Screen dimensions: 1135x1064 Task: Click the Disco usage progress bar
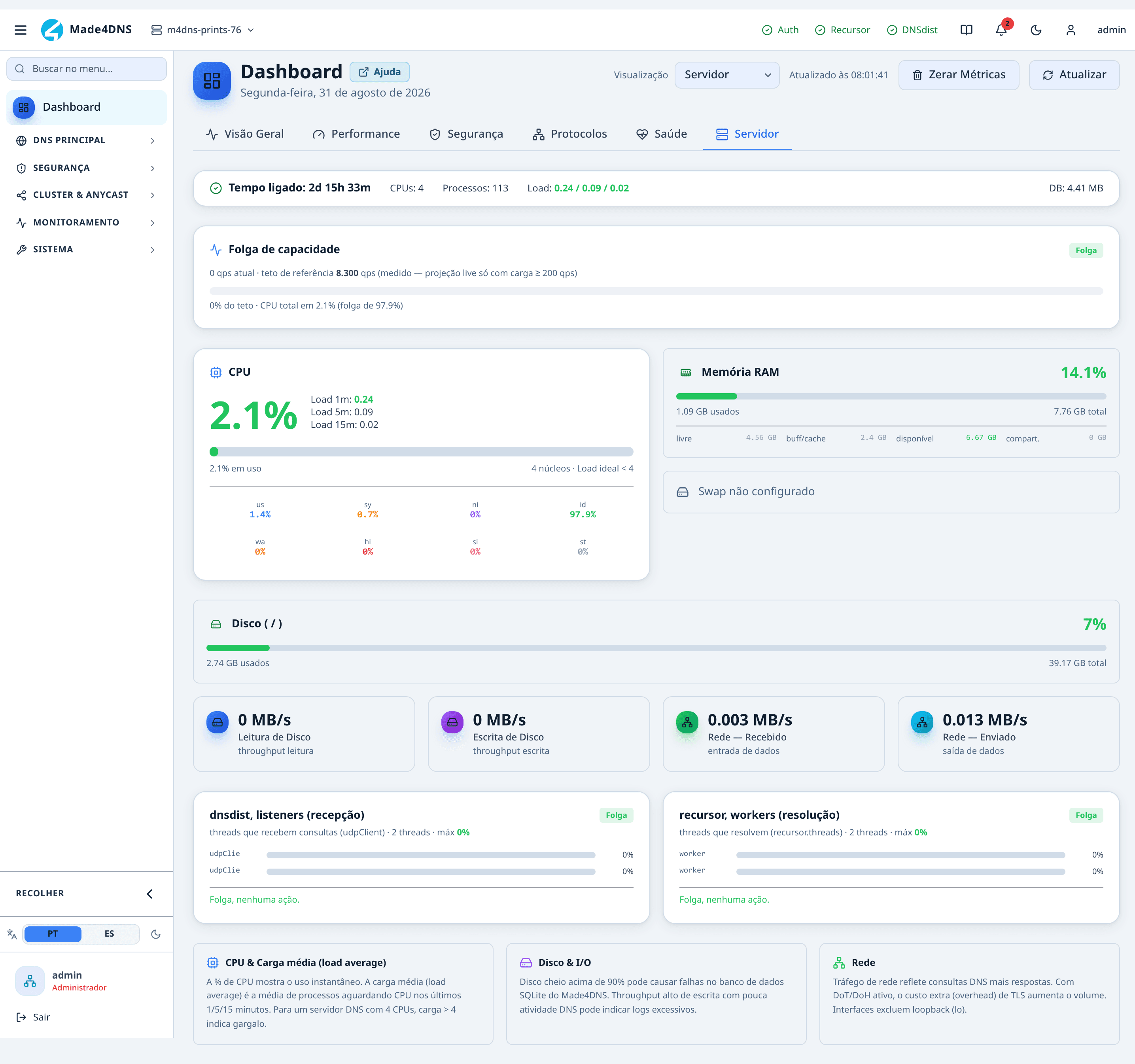coord(656,648)
